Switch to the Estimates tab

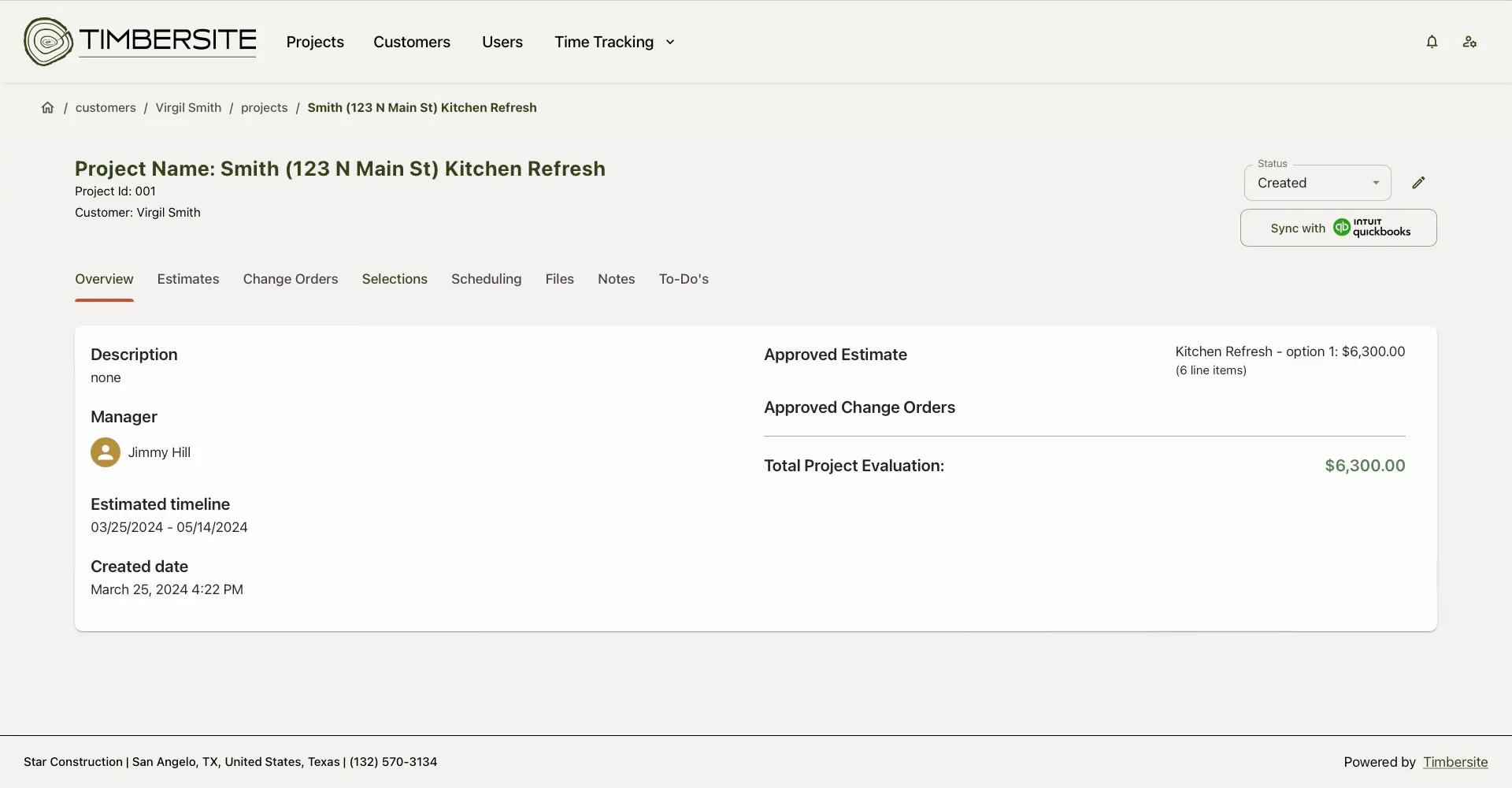188,279
